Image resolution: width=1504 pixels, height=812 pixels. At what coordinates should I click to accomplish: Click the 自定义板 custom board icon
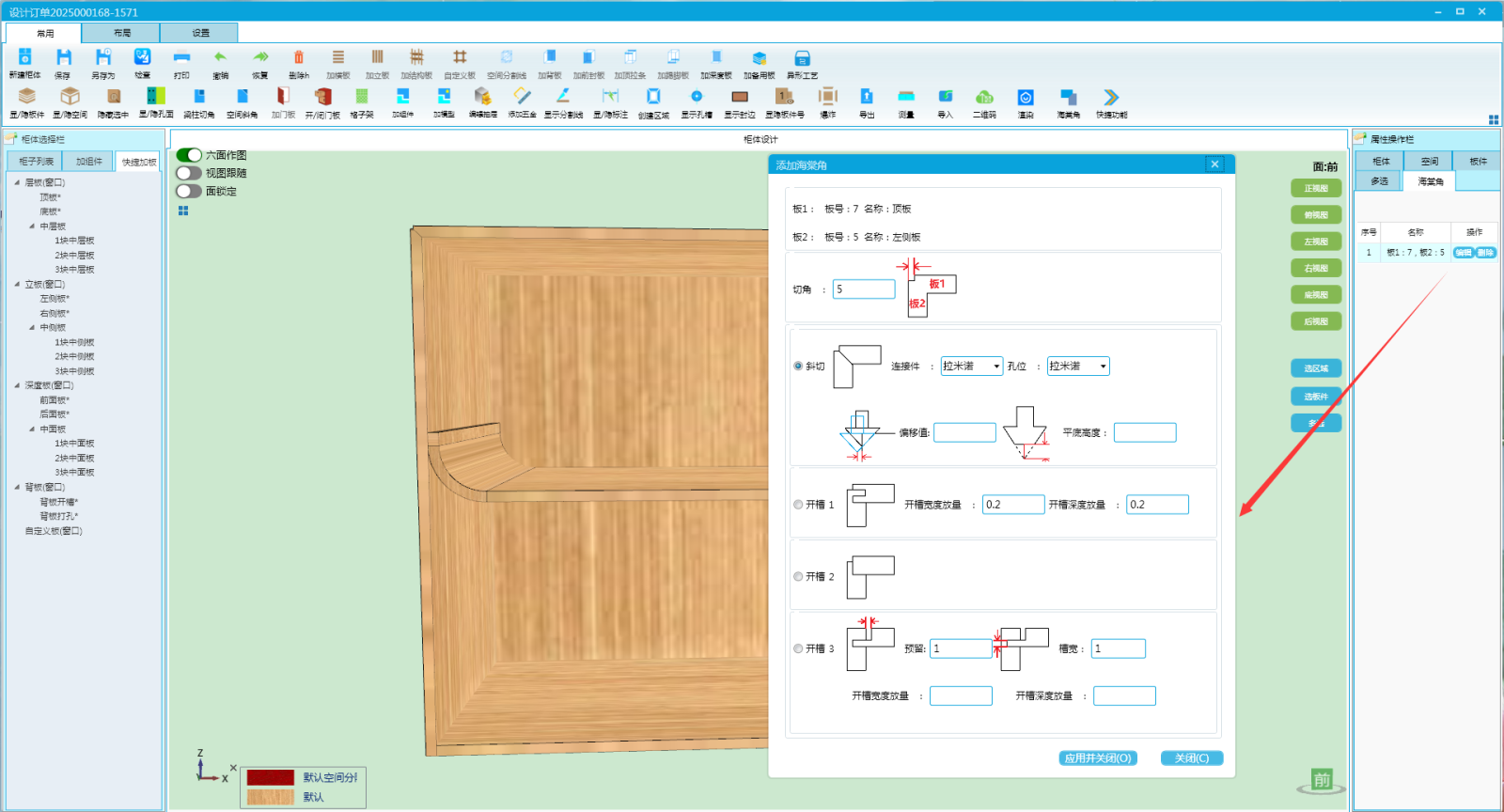pos(460,57)
